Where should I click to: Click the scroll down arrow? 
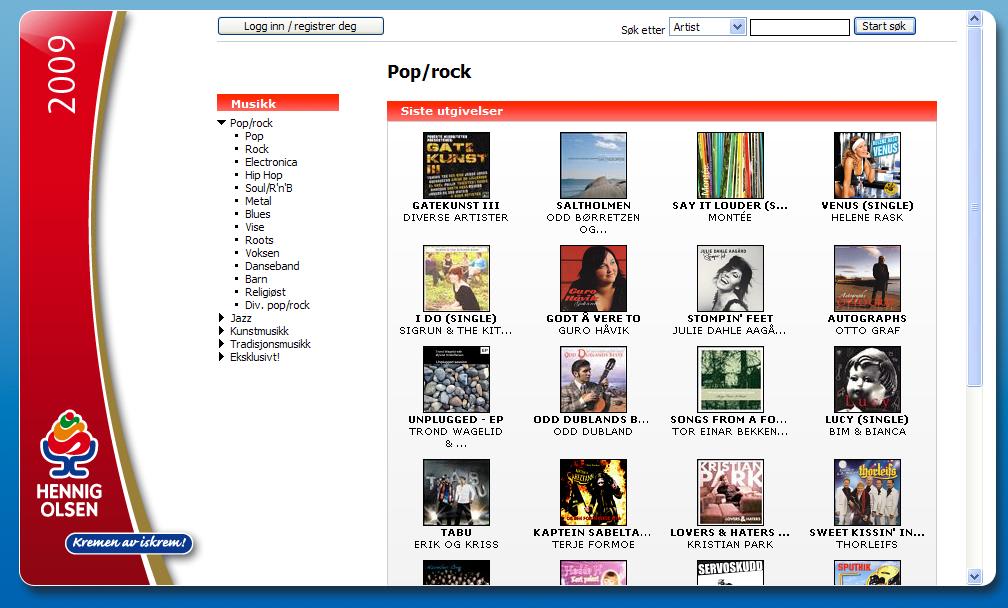coord(975,577)
